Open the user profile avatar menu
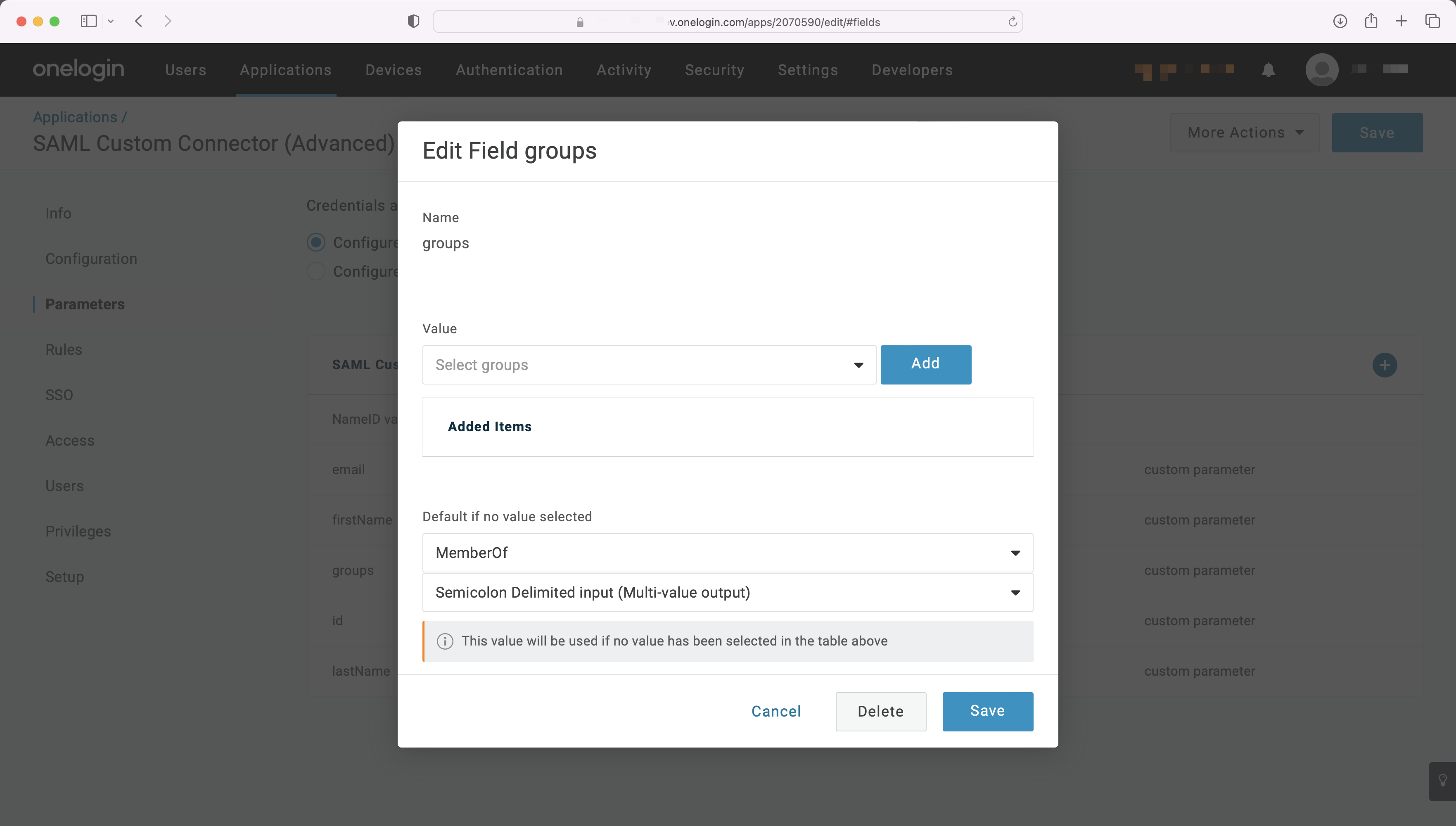 [1321, 70]
